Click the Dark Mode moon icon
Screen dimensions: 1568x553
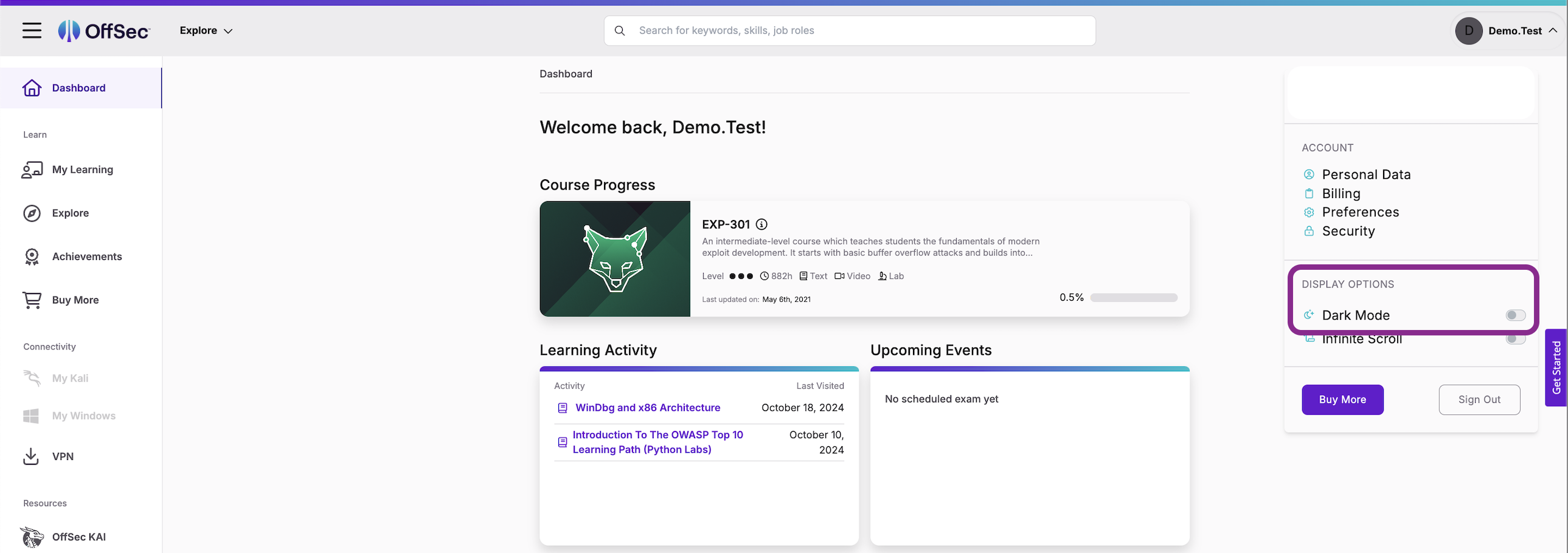(1309, 315)
